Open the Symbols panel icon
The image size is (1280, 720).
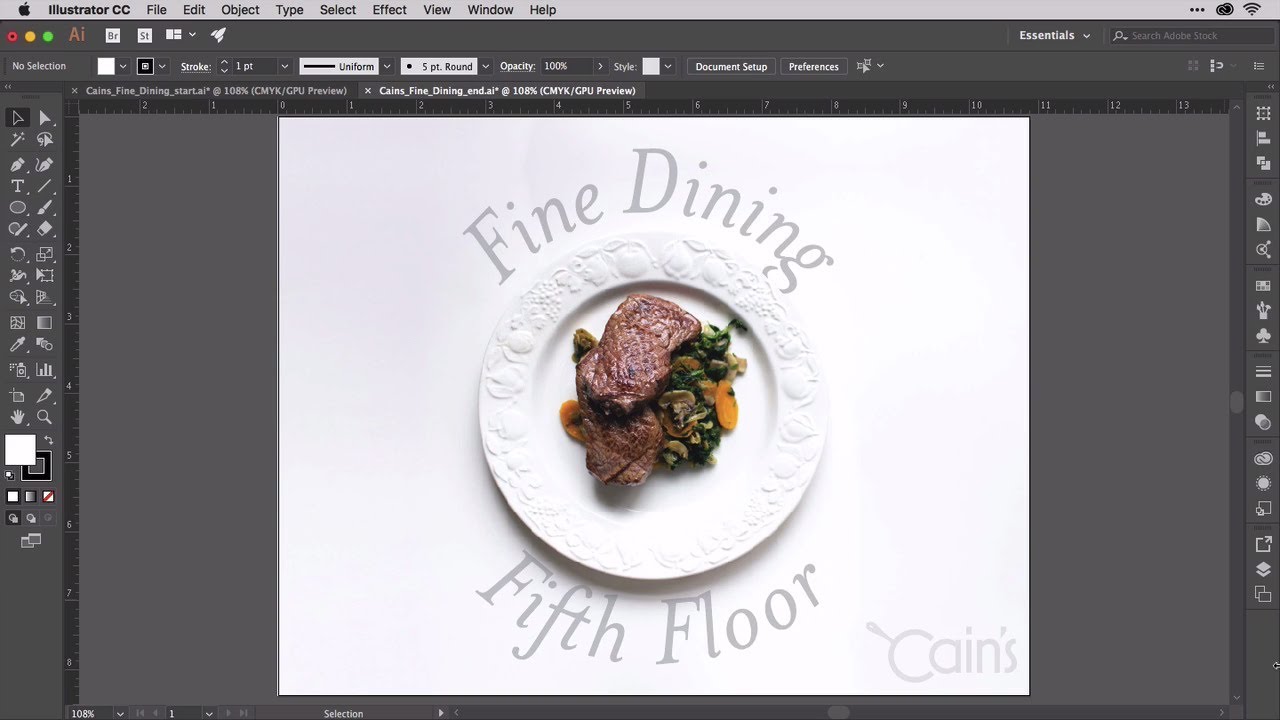click(x=1263, y=336)
